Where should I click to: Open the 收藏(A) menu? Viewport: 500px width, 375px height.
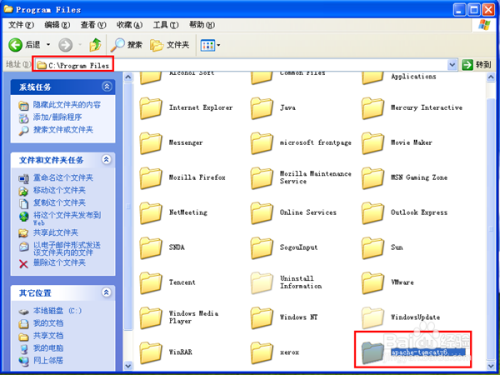click(129, 25)
